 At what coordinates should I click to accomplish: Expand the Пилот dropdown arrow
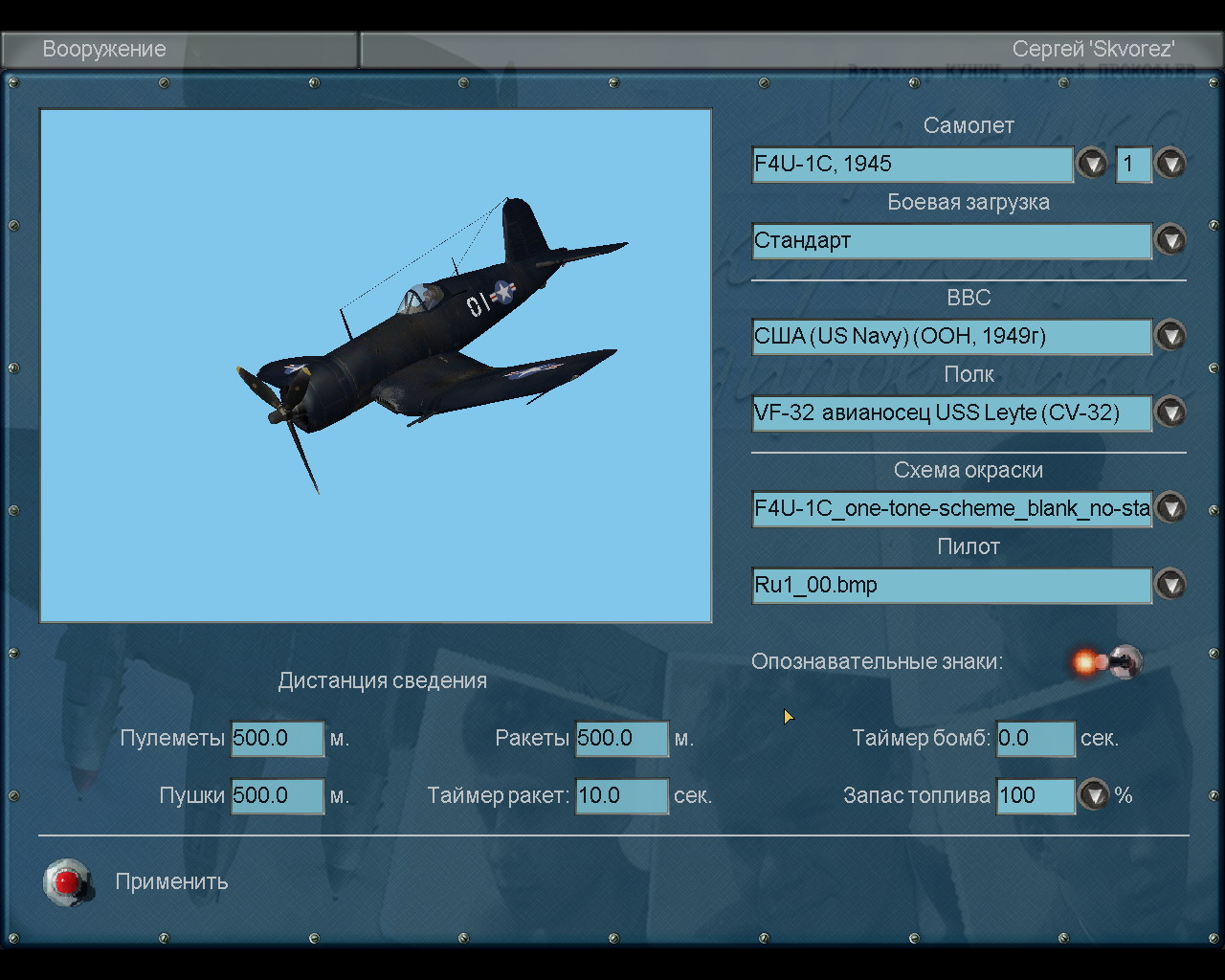coord(1170,585)
